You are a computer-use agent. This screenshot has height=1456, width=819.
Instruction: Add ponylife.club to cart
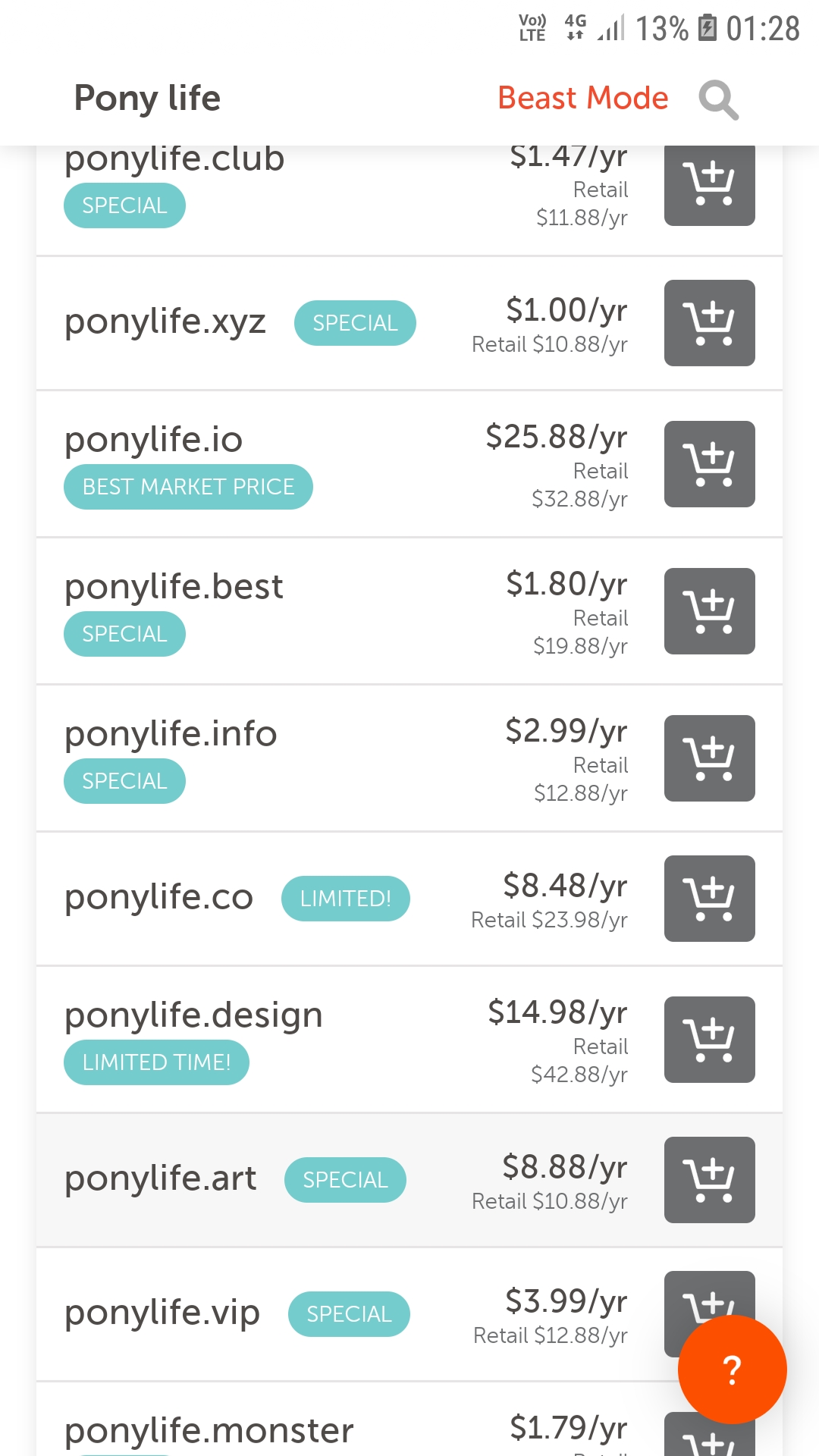coord(709,184)
